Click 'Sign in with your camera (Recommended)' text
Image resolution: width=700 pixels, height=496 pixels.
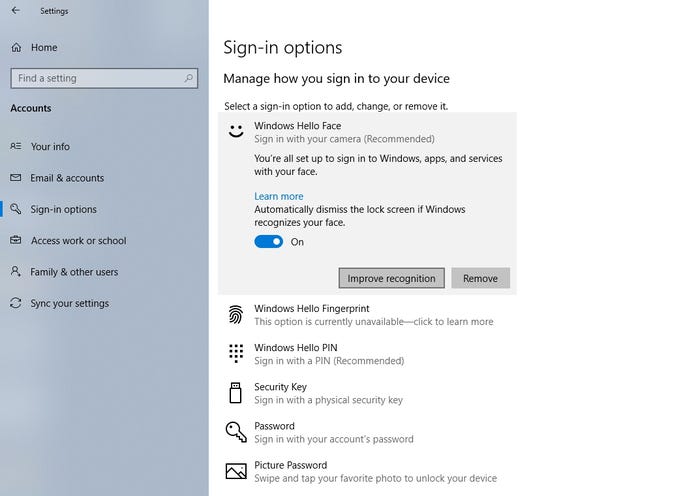[x=344, y=139]
